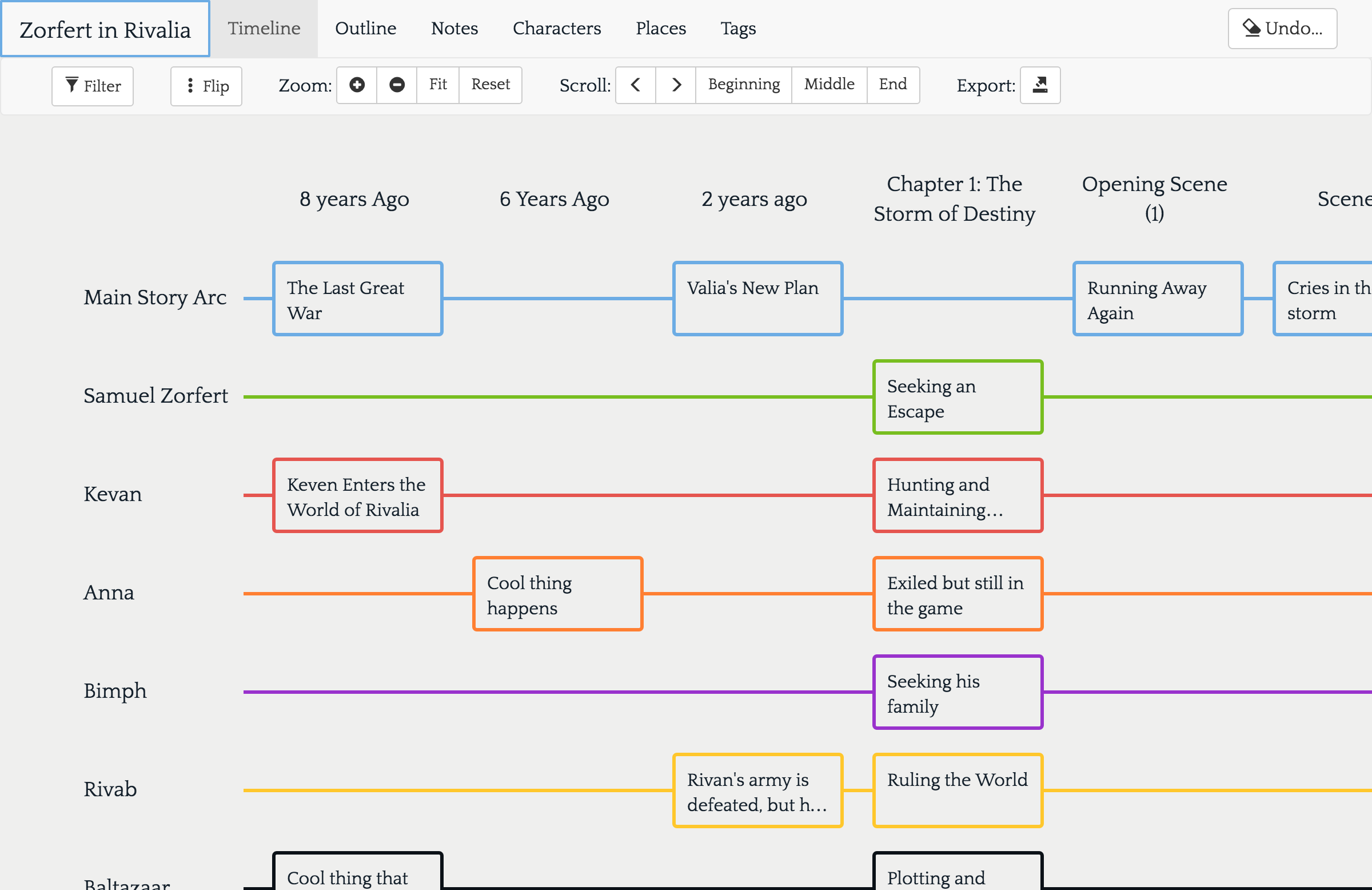Image resolution: width=1372 pixels, height=890 pixels.
Task: Jump to the End of timeline
Action: pos(892,85)
